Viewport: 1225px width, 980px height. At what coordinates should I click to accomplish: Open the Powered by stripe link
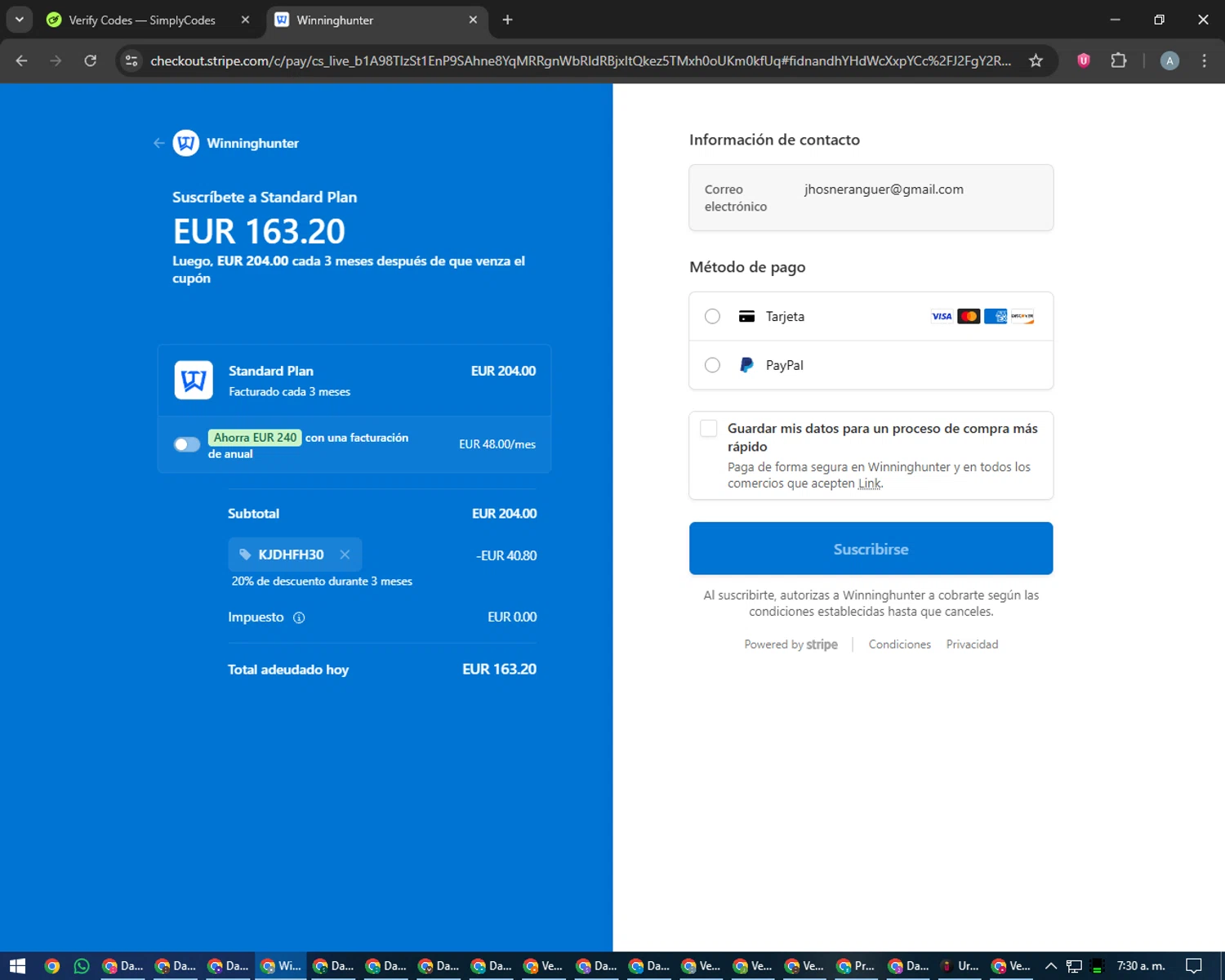[x=791, y=644]
